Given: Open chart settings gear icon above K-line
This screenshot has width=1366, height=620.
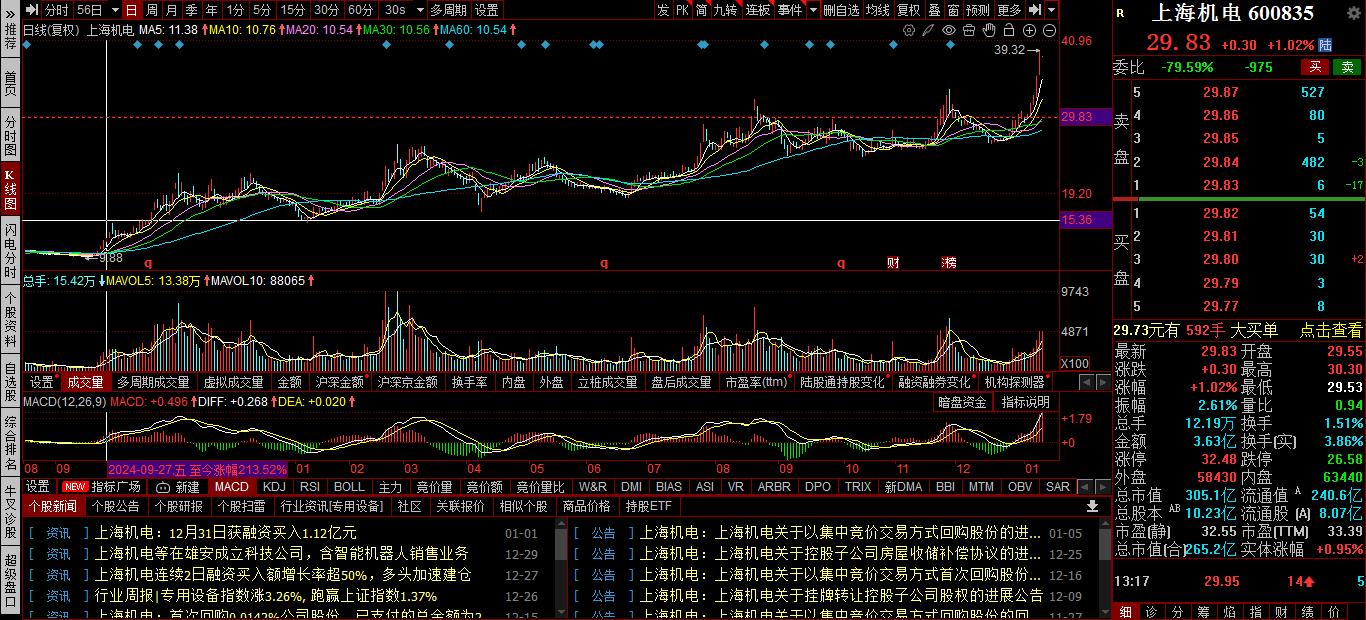Looking at the screenshot, I should (x=909, y=30).
